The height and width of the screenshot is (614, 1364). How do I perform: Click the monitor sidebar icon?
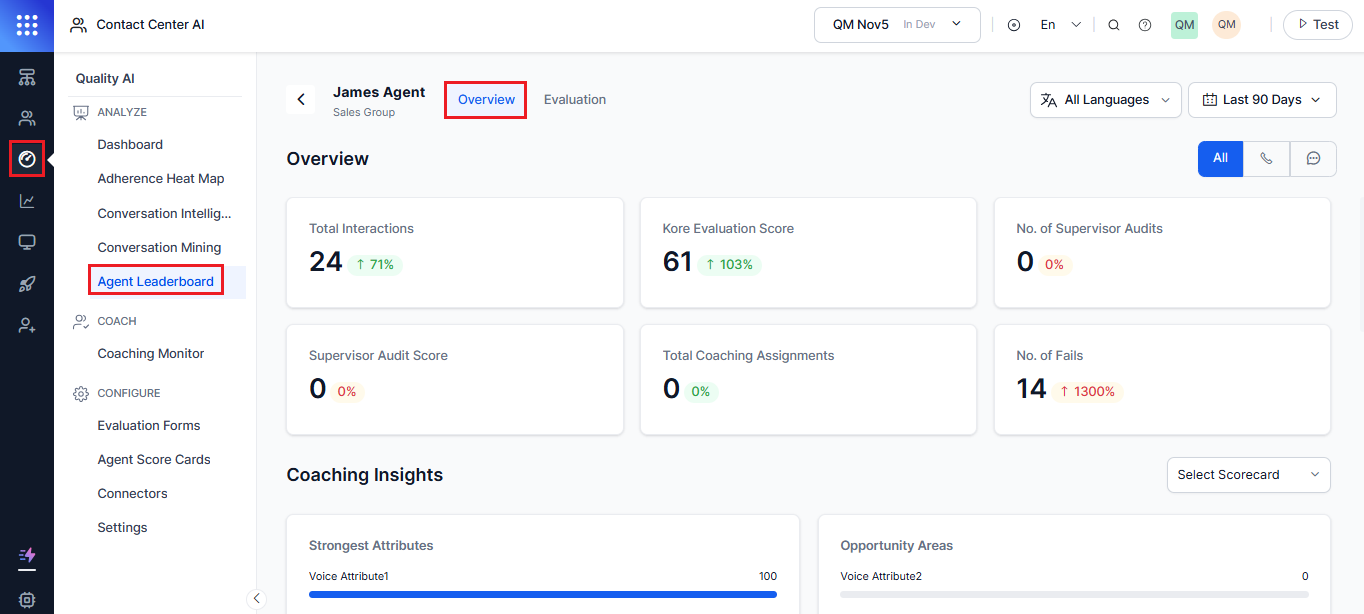[x=27, y=243]
